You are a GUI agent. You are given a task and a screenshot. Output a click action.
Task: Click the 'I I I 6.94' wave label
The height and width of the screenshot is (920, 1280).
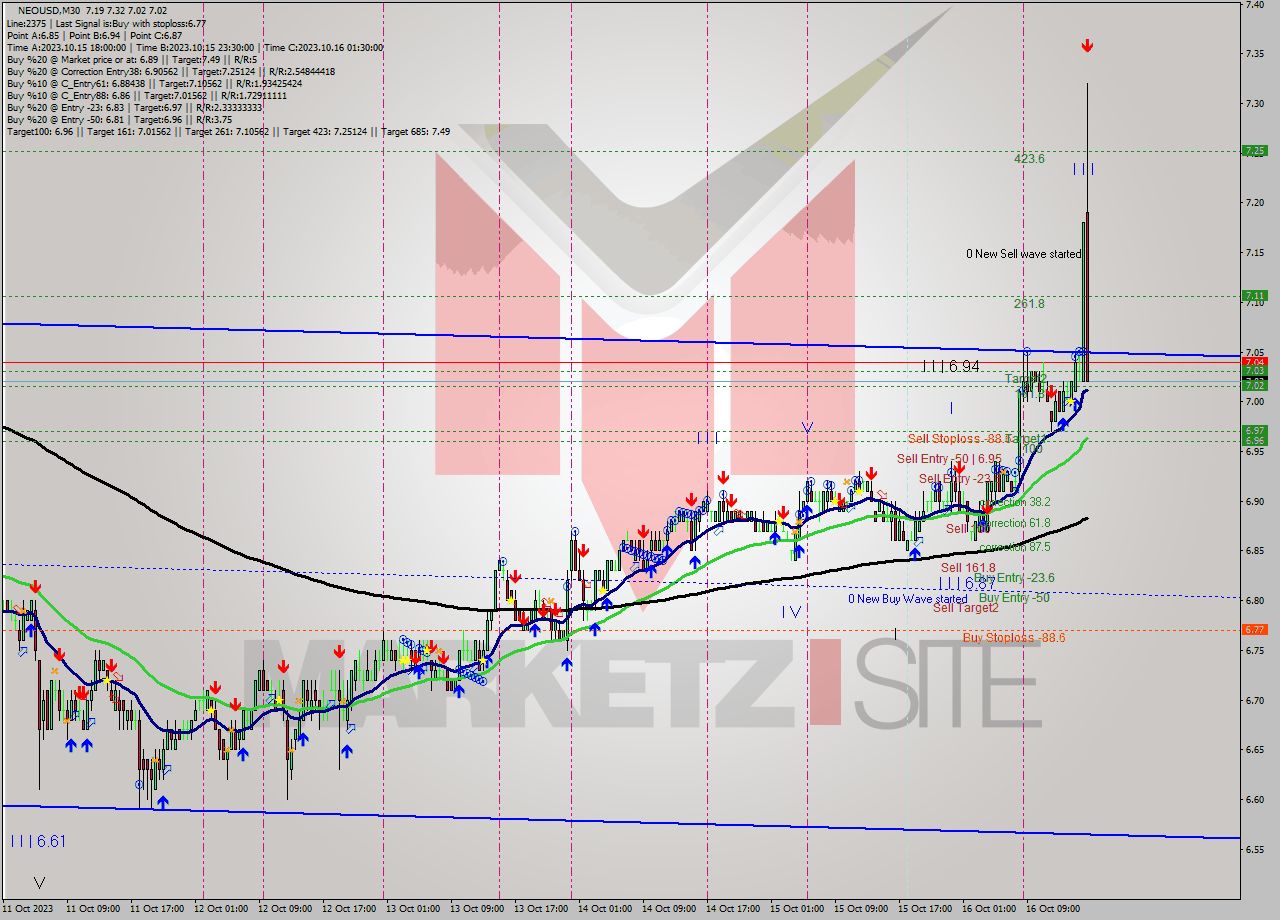950,367
